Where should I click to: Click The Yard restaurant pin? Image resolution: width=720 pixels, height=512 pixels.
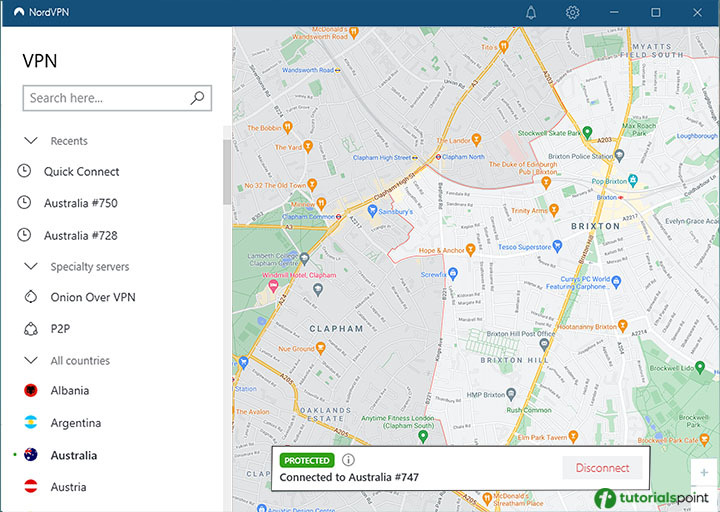point(308,146)
